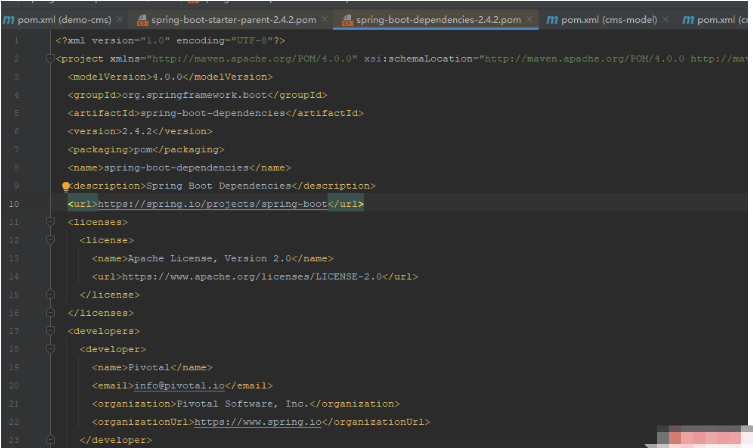Click file icon on spring-boot-starter-parent tab
Screen dimensions: 753x448
[x=142, y=20]
